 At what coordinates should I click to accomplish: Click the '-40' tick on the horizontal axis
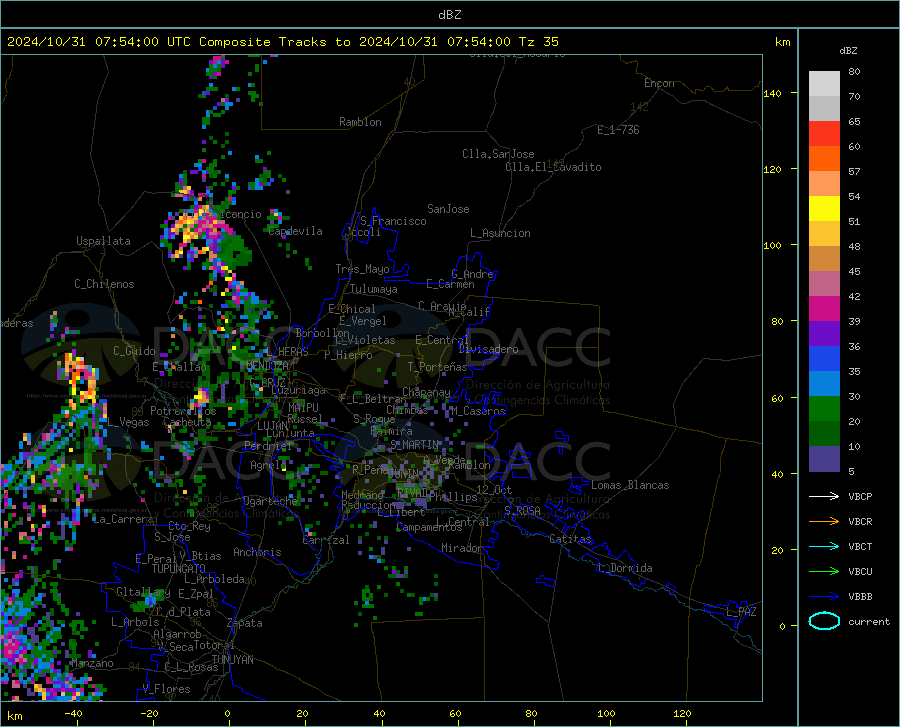(73, 714)
